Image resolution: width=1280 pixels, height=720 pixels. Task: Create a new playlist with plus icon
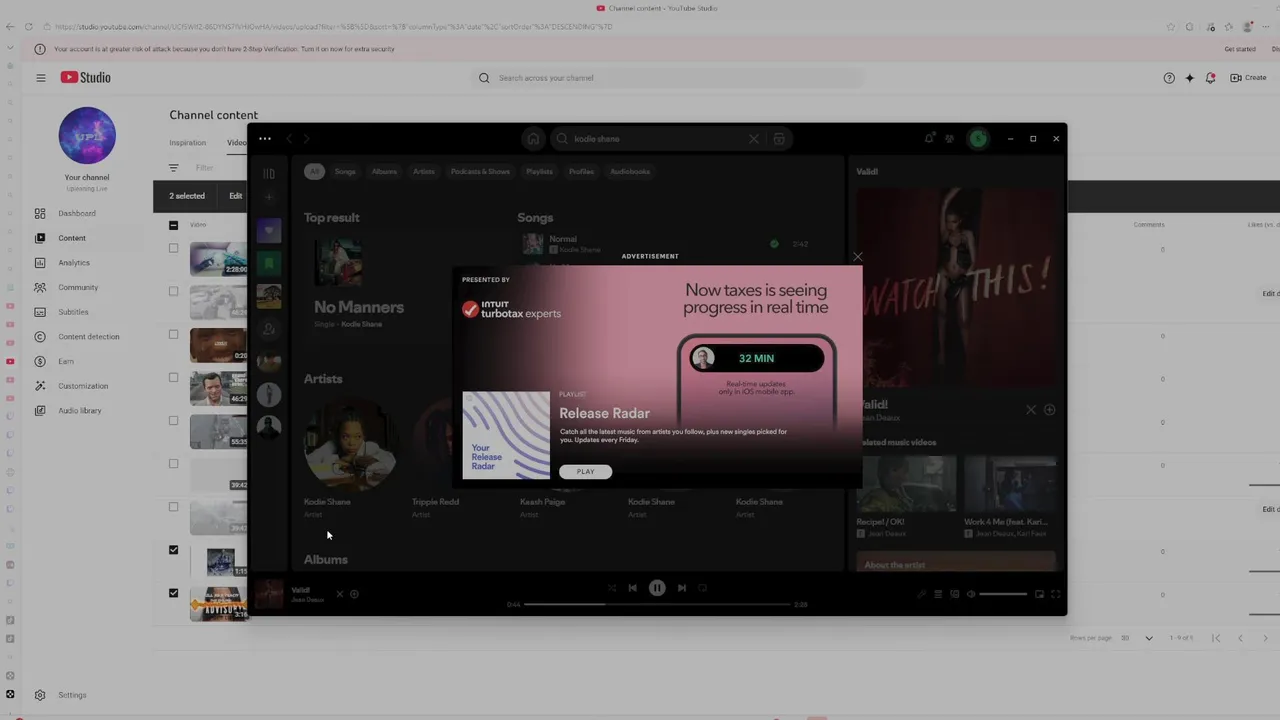click(x=268, y=198)
